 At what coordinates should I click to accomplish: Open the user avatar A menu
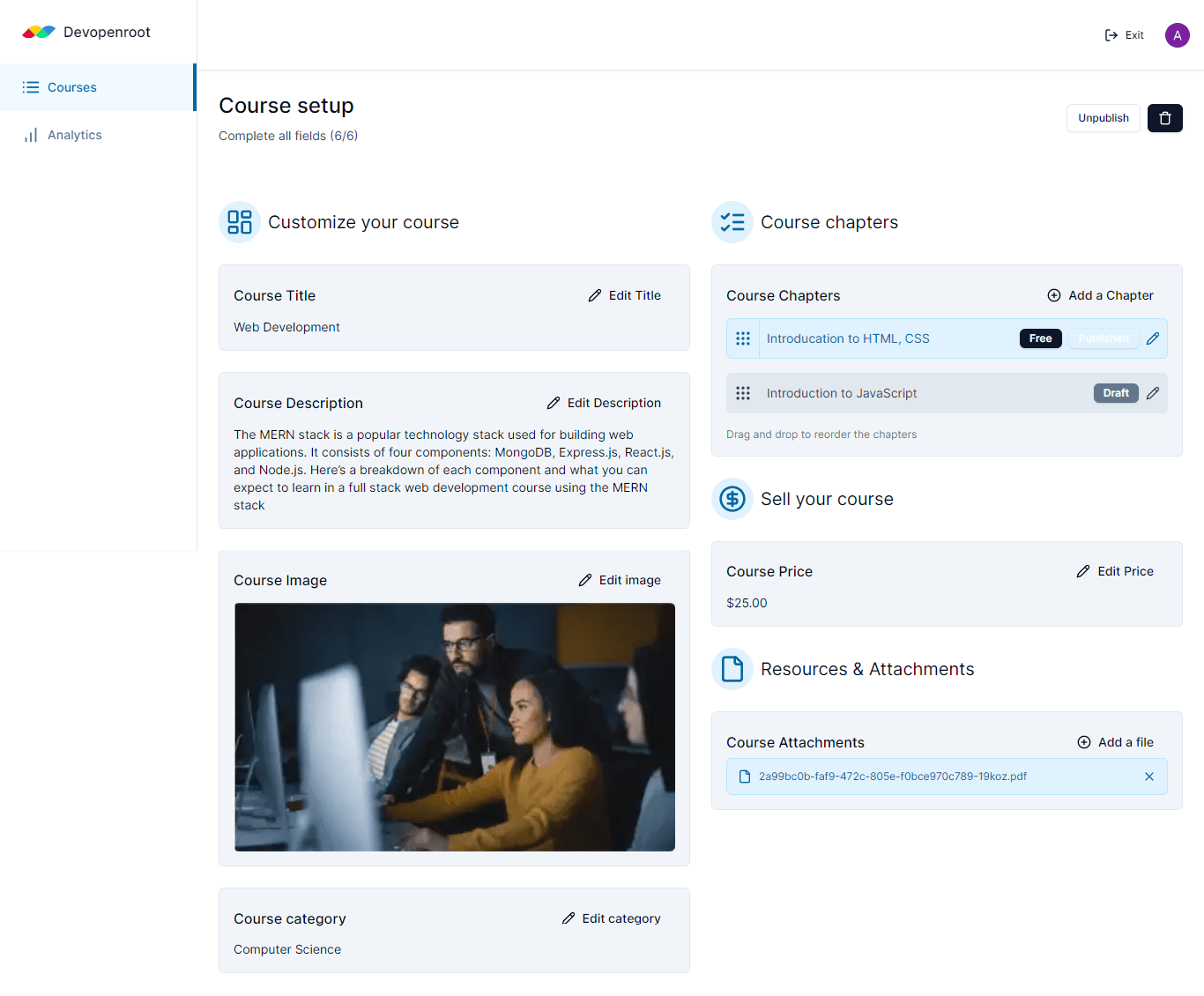[x=1178, y=35]
